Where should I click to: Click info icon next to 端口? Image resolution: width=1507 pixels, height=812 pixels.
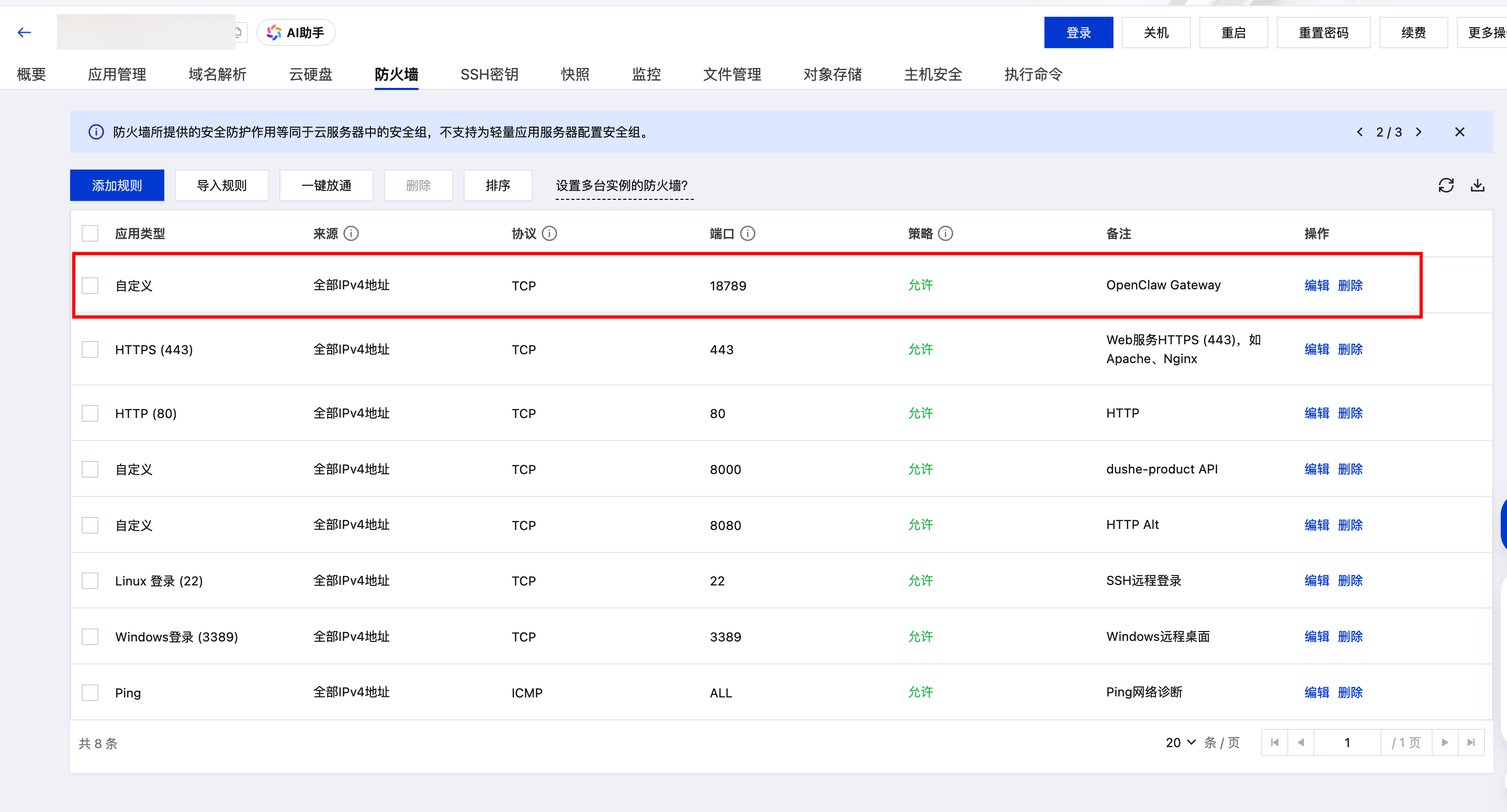pos(748,234)
